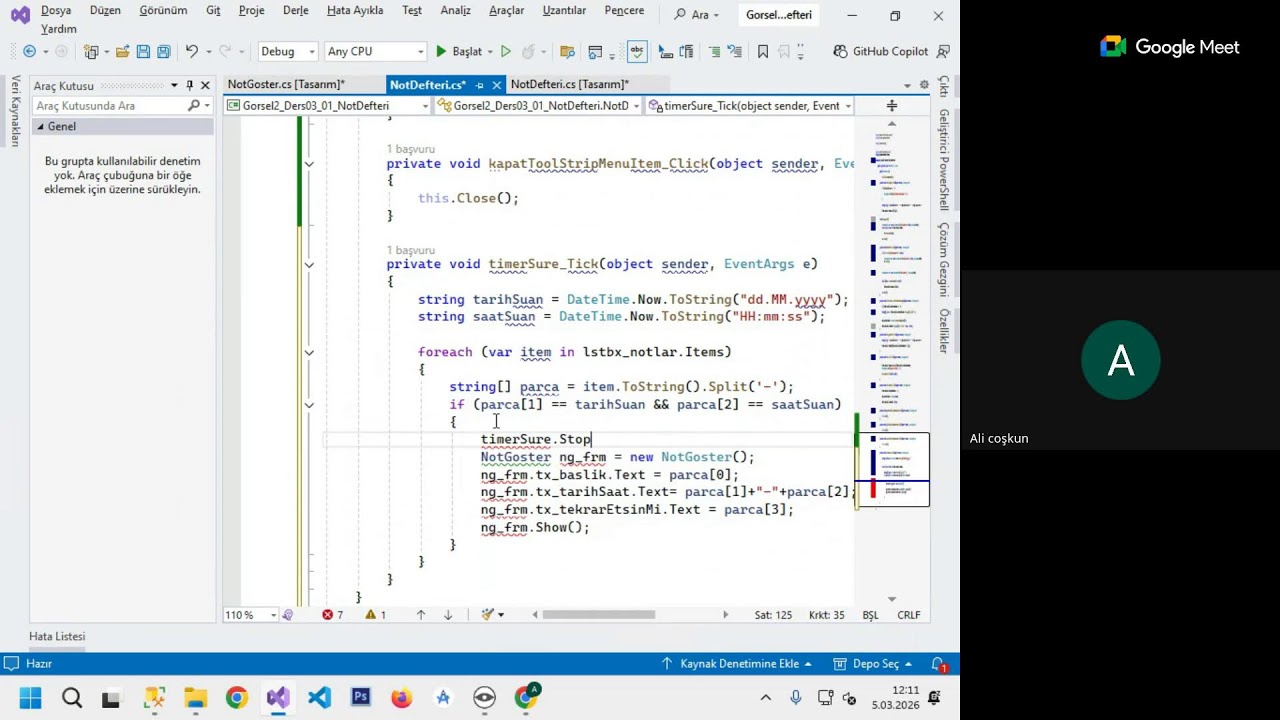
Task: Click the Başlat green run arrow
Action: (441, 51)
